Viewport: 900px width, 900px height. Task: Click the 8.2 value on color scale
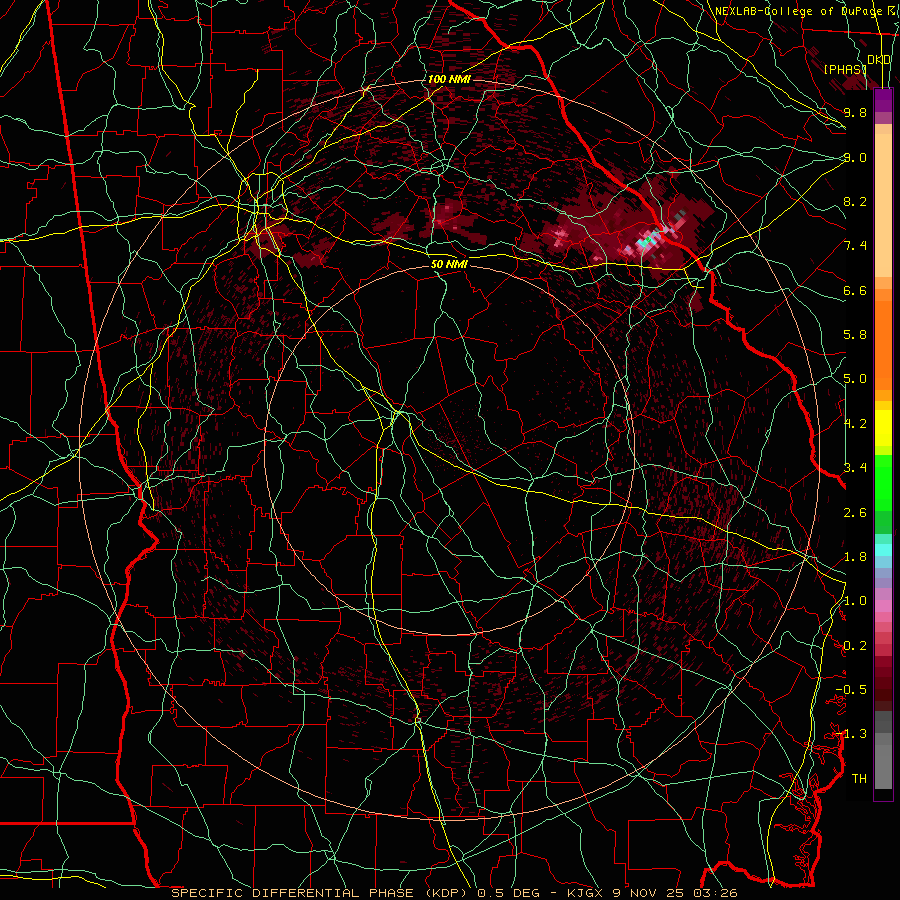(855, 201)
